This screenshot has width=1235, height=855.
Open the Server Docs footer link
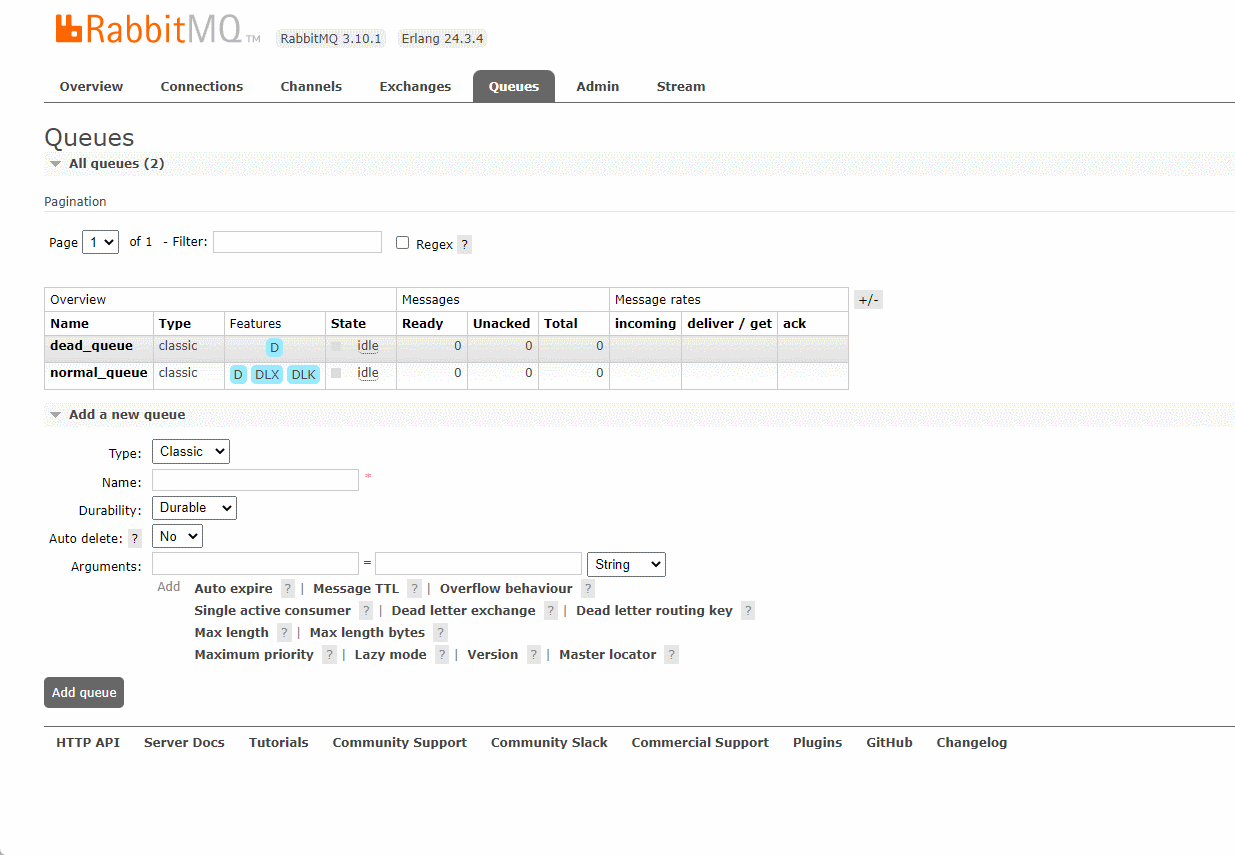pyautogui.click(x=184, y=742)
